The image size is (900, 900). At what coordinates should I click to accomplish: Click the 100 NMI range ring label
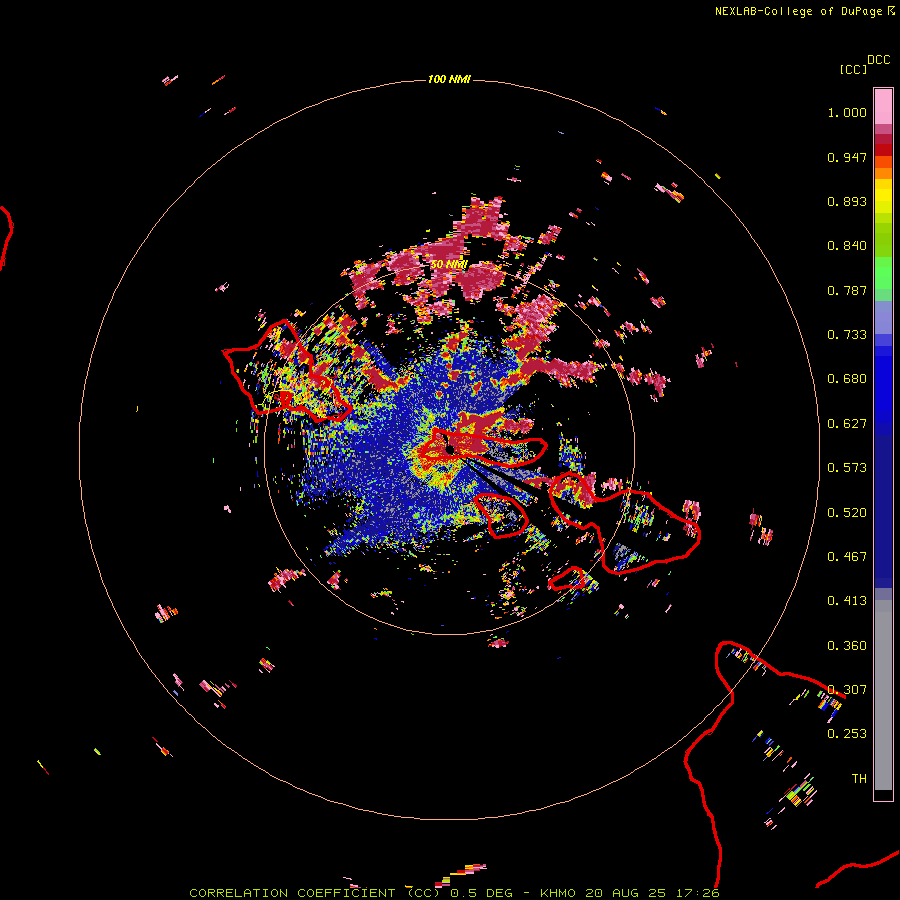449,79
